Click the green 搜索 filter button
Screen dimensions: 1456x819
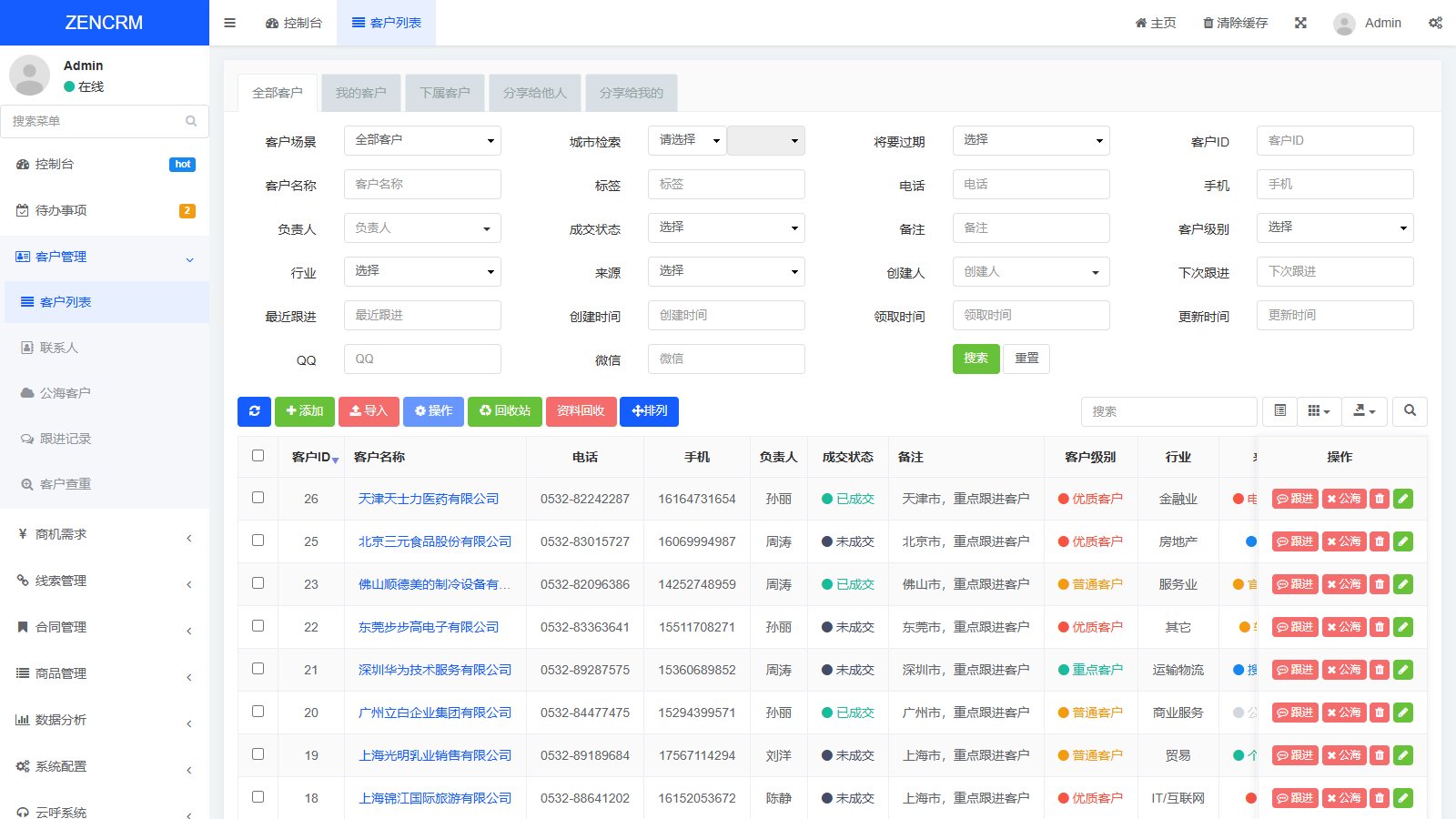tap(976, 359)
